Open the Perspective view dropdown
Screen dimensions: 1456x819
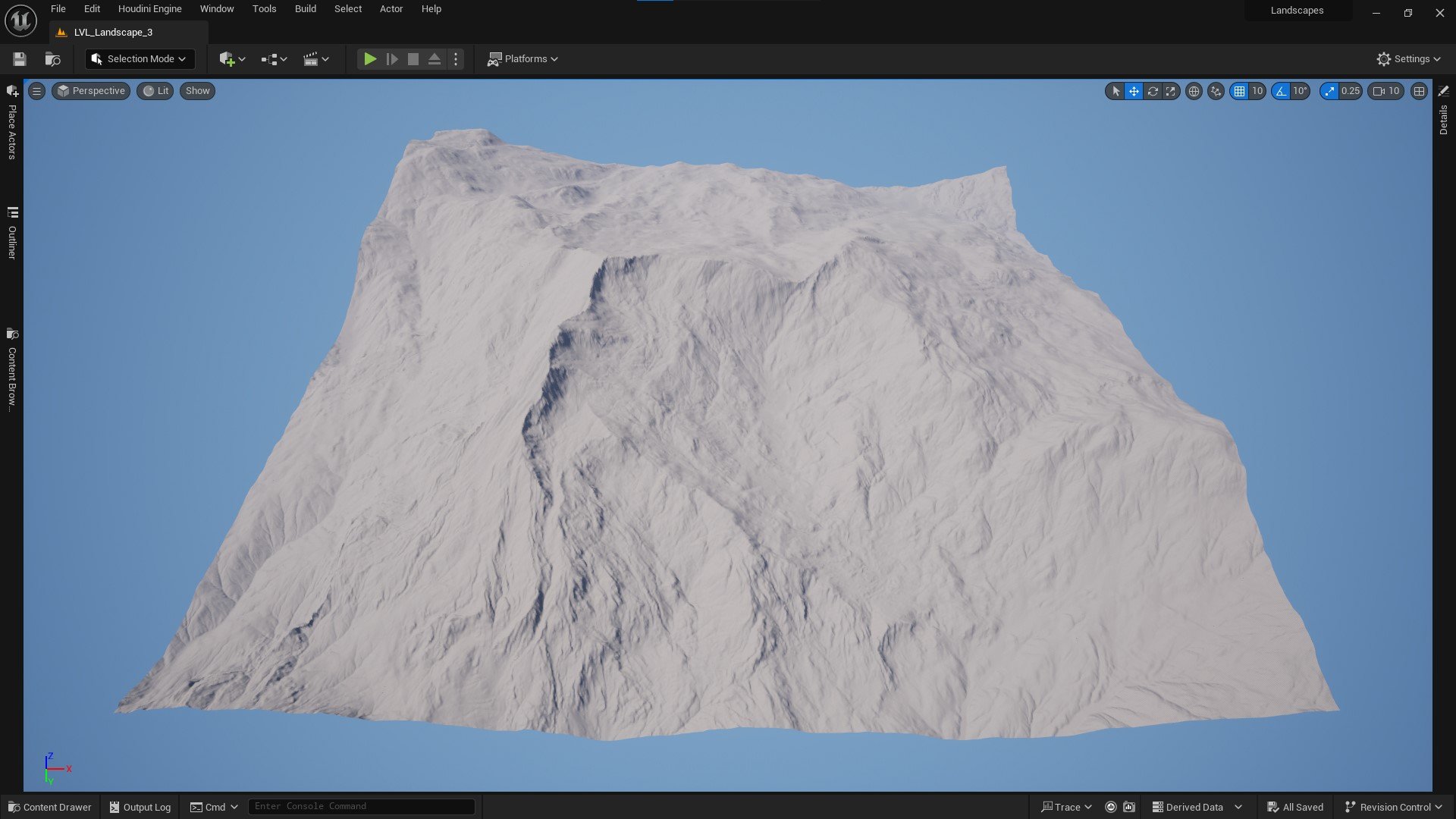(x=91, y=91)
